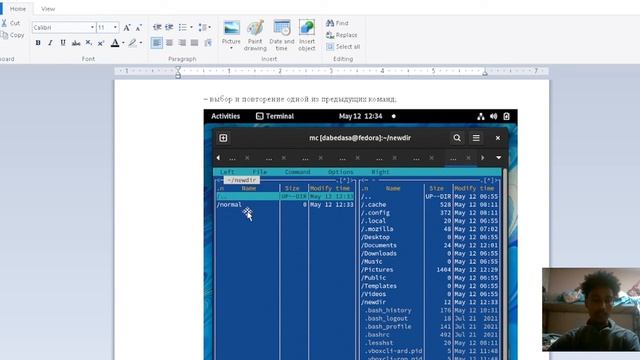Image resolution: width=640 pixels, height=360 pixels.
Task: Open Options menu in Midnight Commander
Action: (340, 172)
